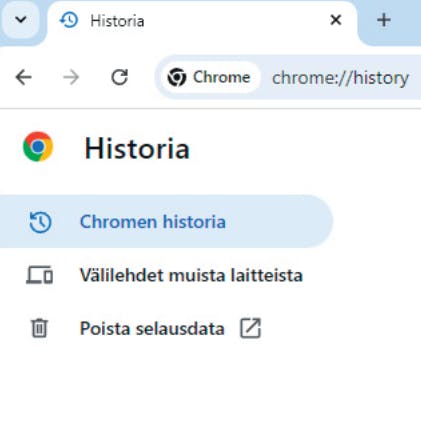This screenshot has width=421, height=427.
Task: Close the Historia tab
Action: point(336,20)
